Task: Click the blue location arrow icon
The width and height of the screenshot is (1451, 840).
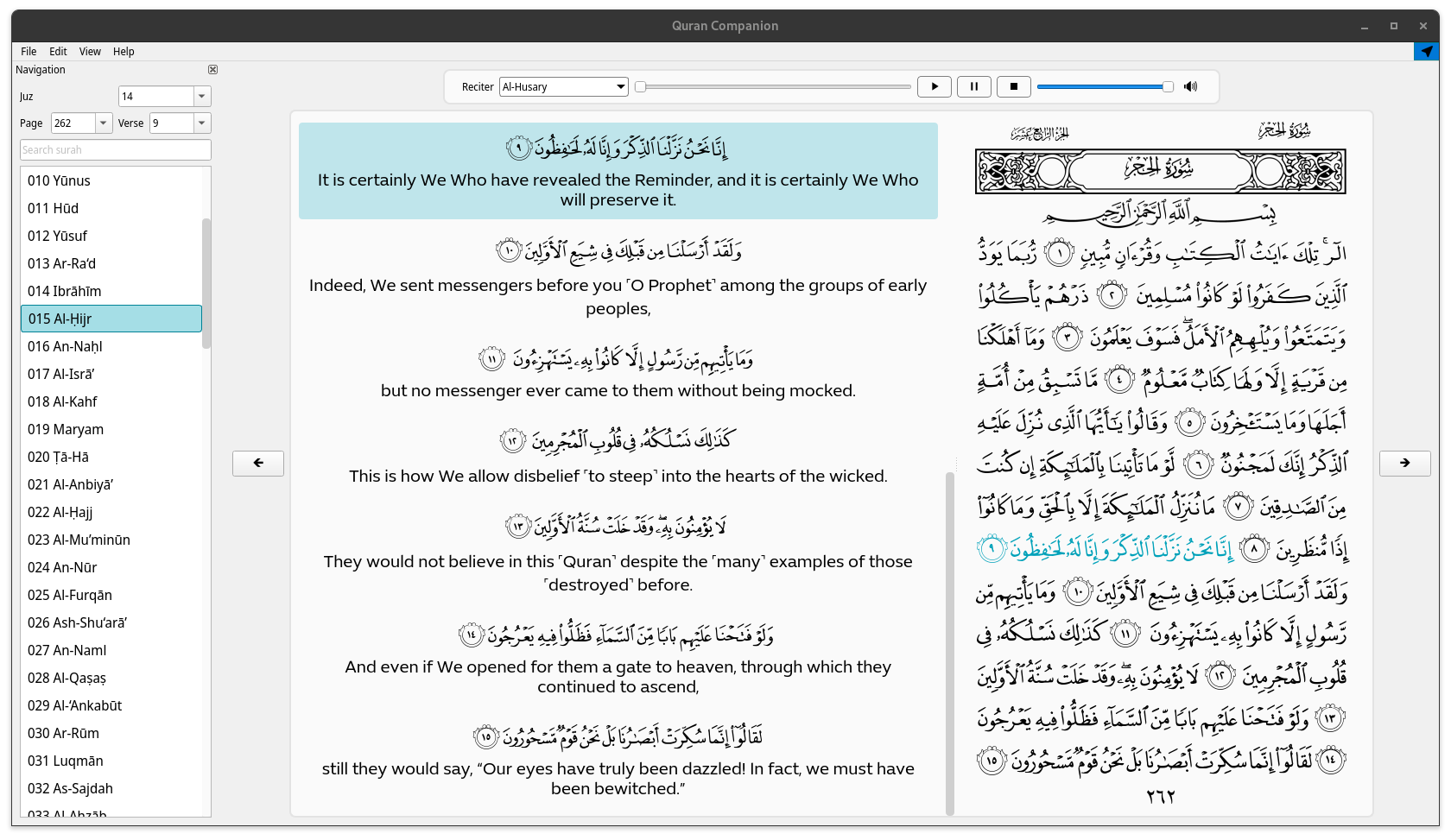Action: (1427, 52)
